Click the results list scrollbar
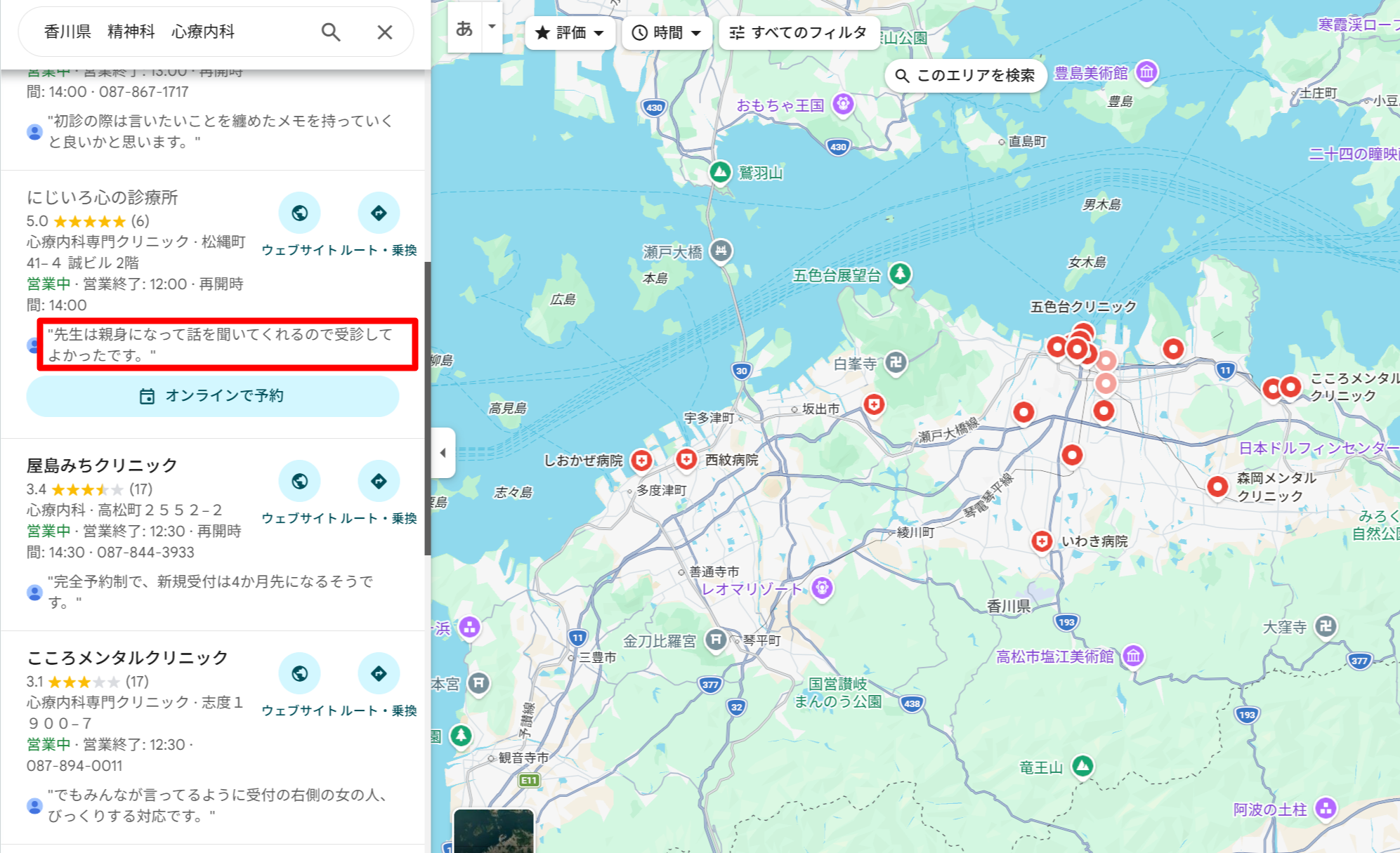 click(x=427, y=408)
